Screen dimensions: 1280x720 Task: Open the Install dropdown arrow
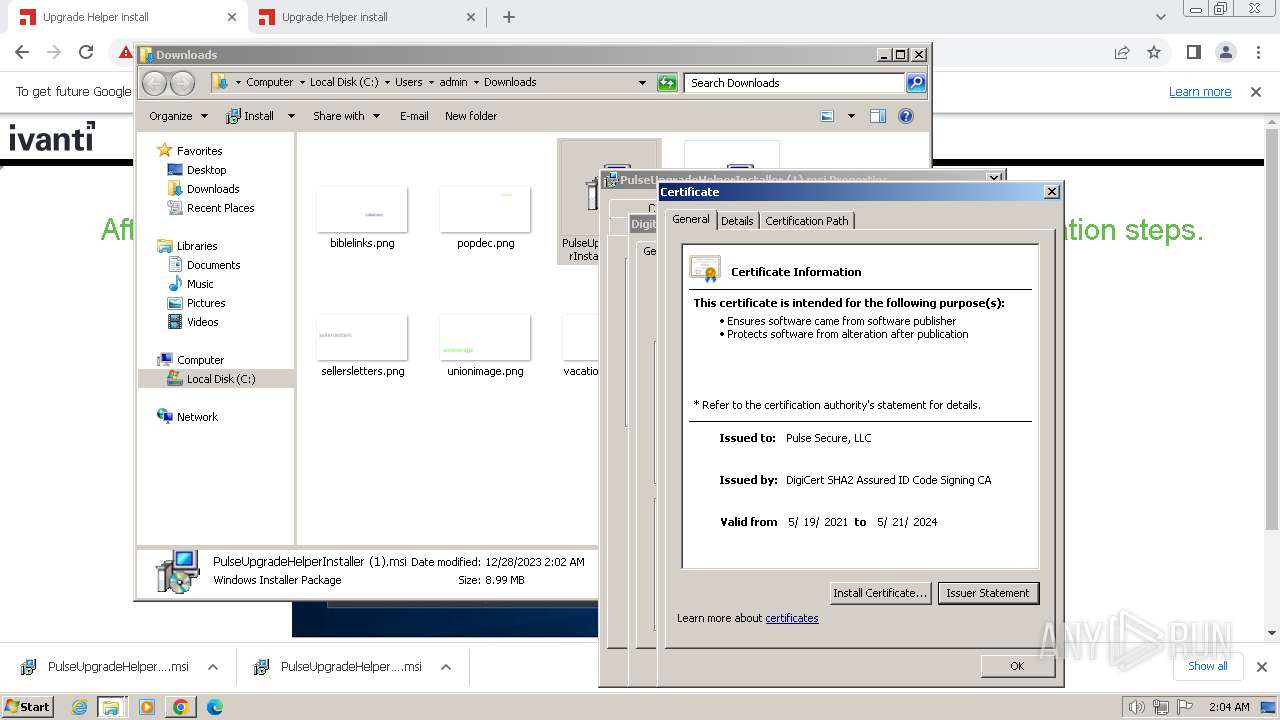291,116
